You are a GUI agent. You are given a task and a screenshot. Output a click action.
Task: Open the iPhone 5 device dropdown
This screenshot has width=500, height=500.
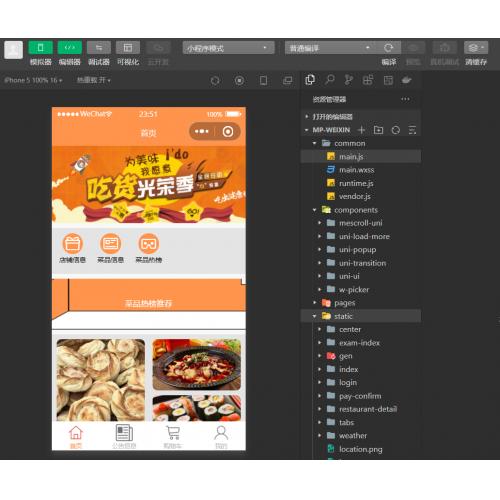(33, 80)
